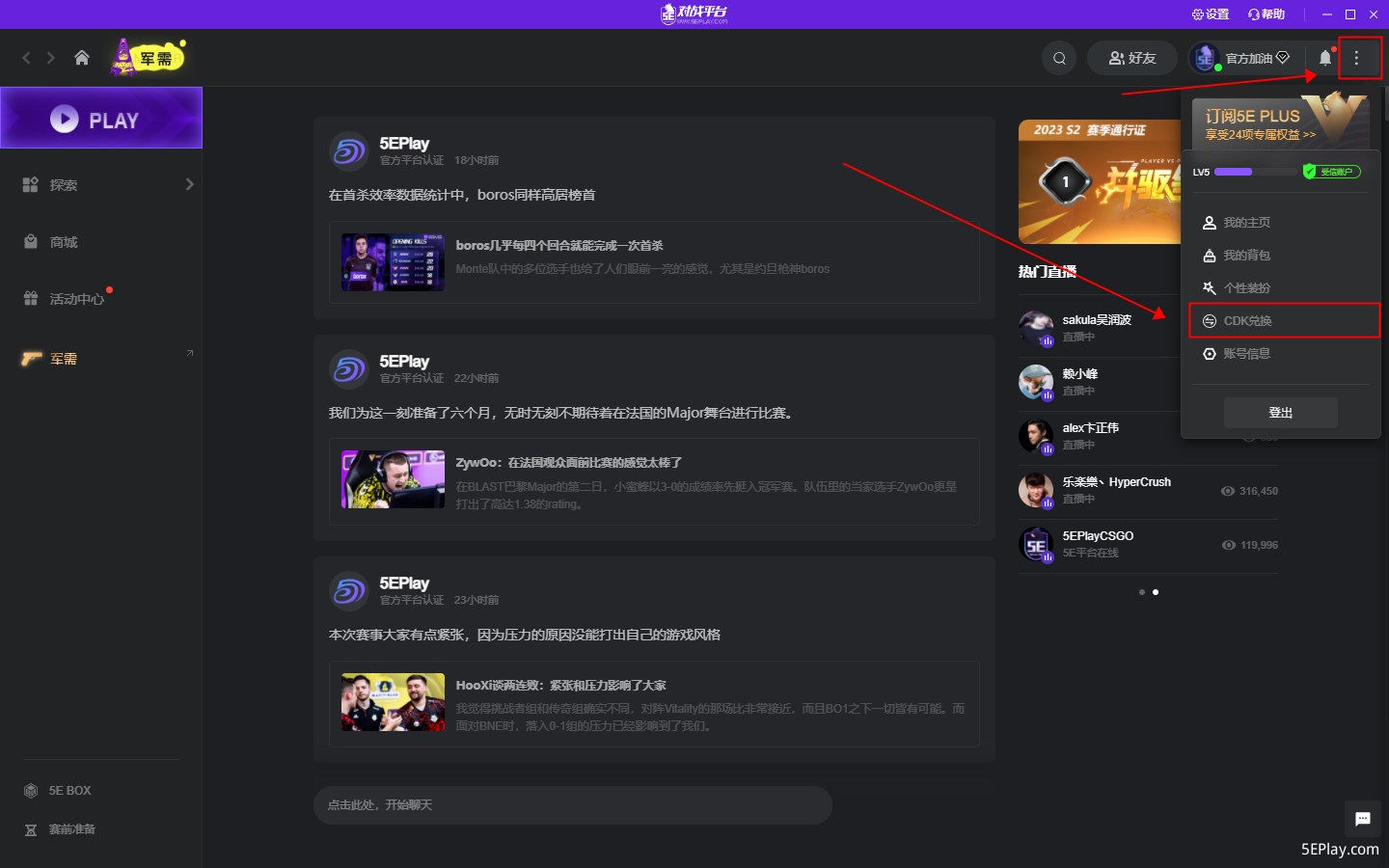Open the home page icon
Screen dimensions: 1389x868
pyautogui.click(x=82, y=58)
